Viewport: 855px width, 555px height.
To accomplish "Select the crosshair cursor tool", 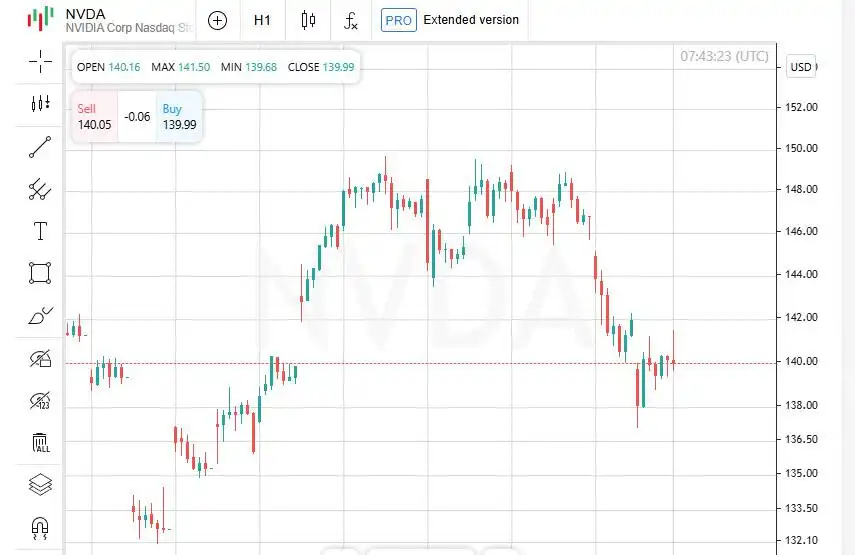I will click(40, 62).
